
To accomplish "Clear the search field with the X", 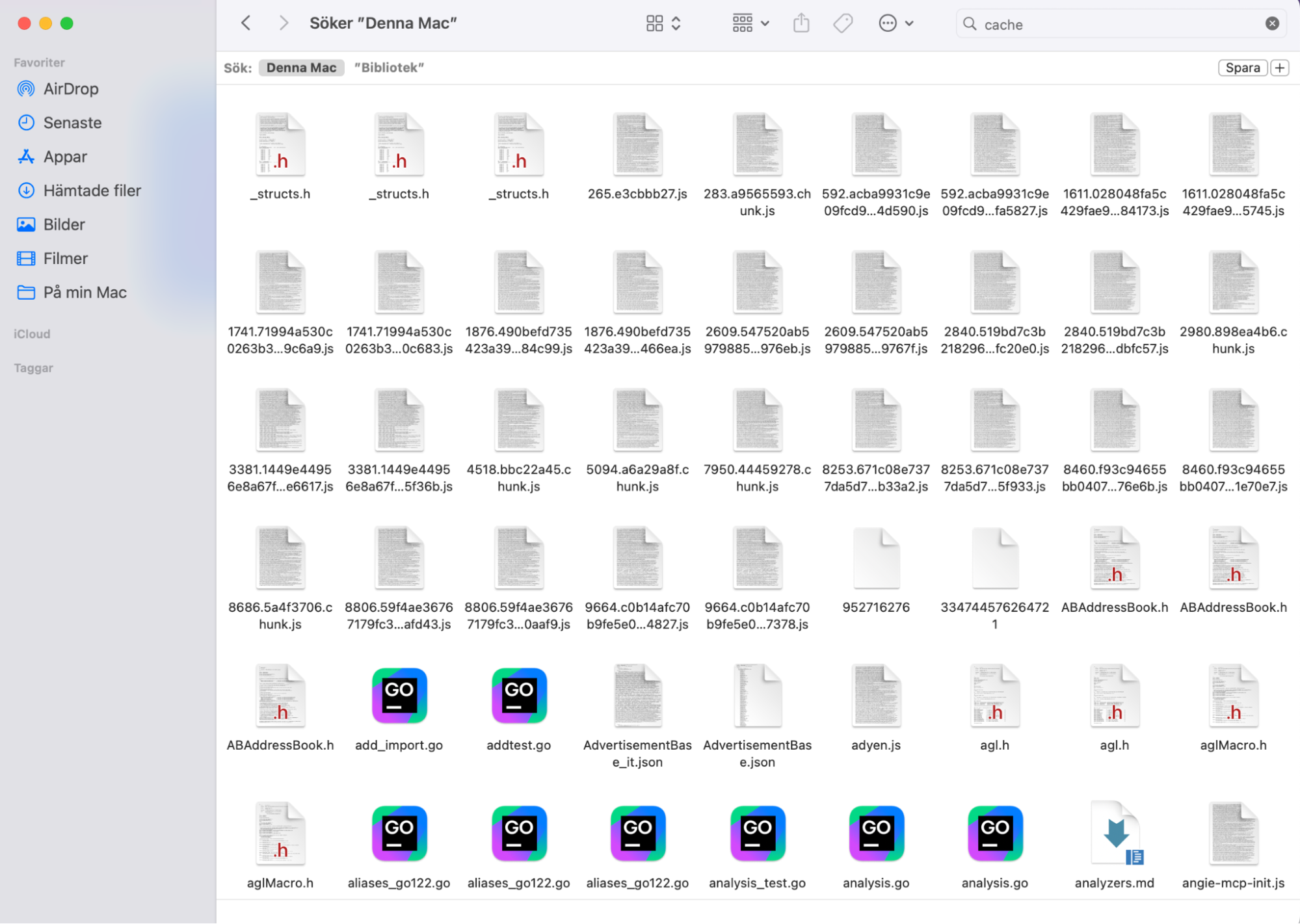I will tap(1272, 24).
